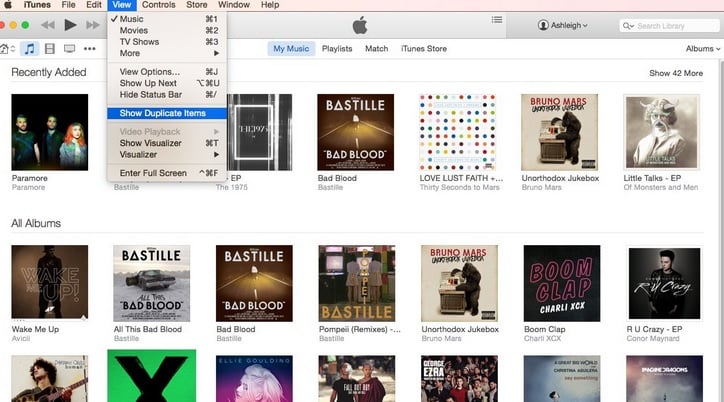Choose TV Shows in the View menu

[x=167, y=42]
